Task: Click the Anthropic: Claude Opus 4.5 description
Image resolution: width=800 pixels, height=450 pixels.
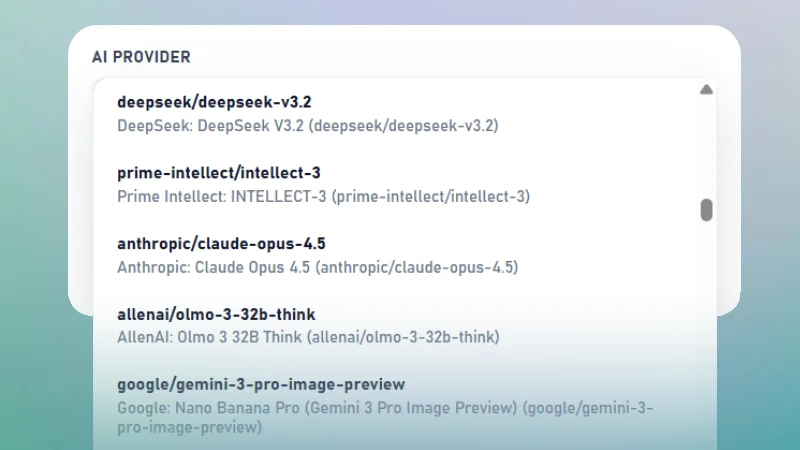Action: [317, 267]
